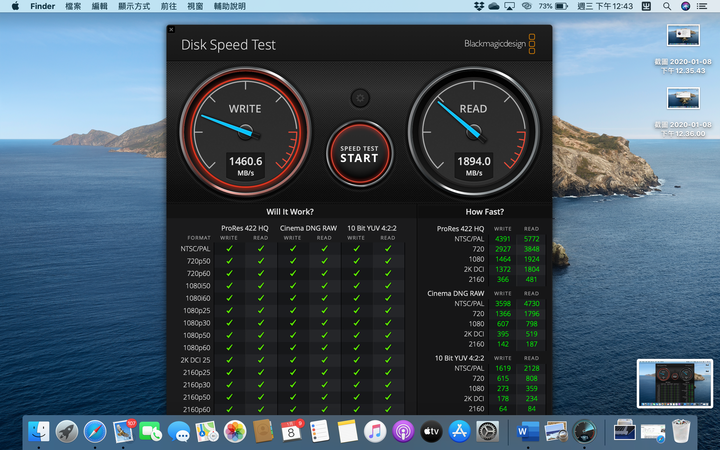
Task: Open the Finder menu
Action: click(x=43, y=6)
